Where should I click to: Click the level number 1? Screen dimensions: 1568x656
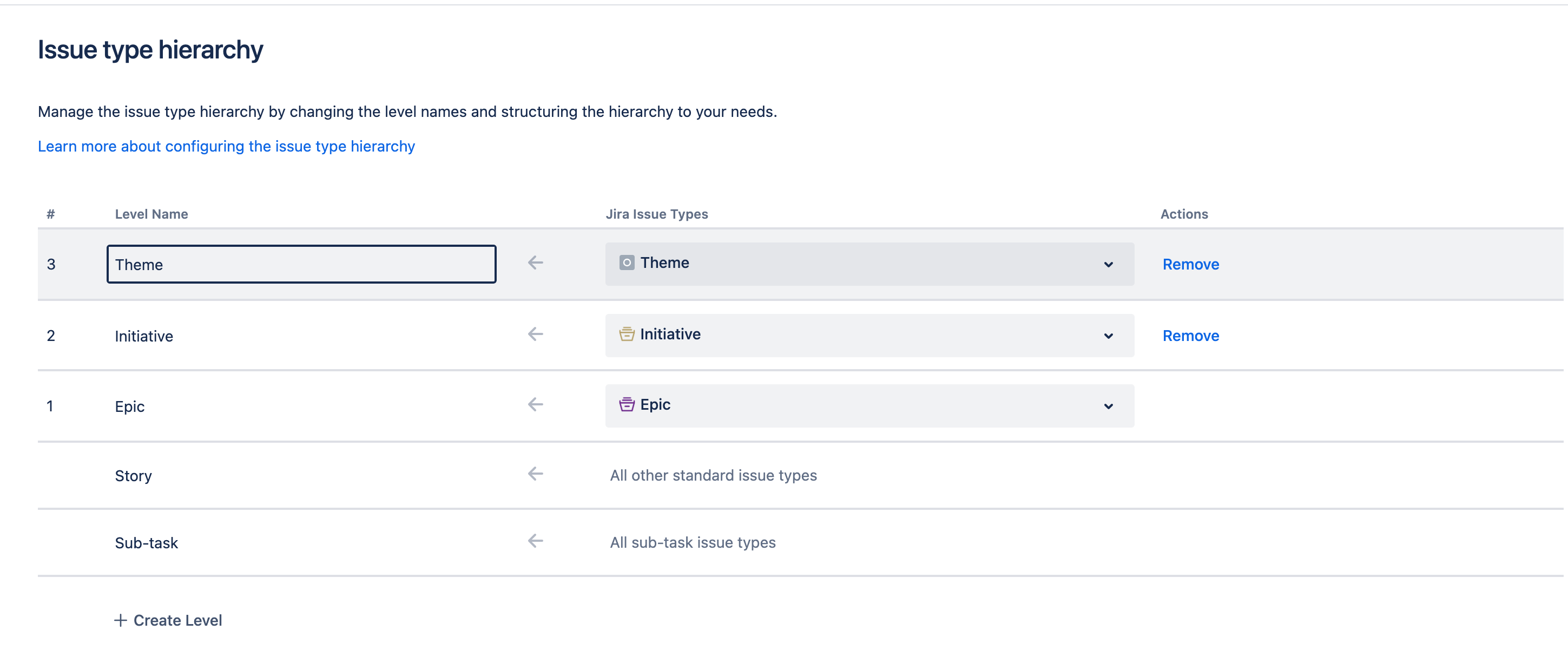click(x=50, y=405)
